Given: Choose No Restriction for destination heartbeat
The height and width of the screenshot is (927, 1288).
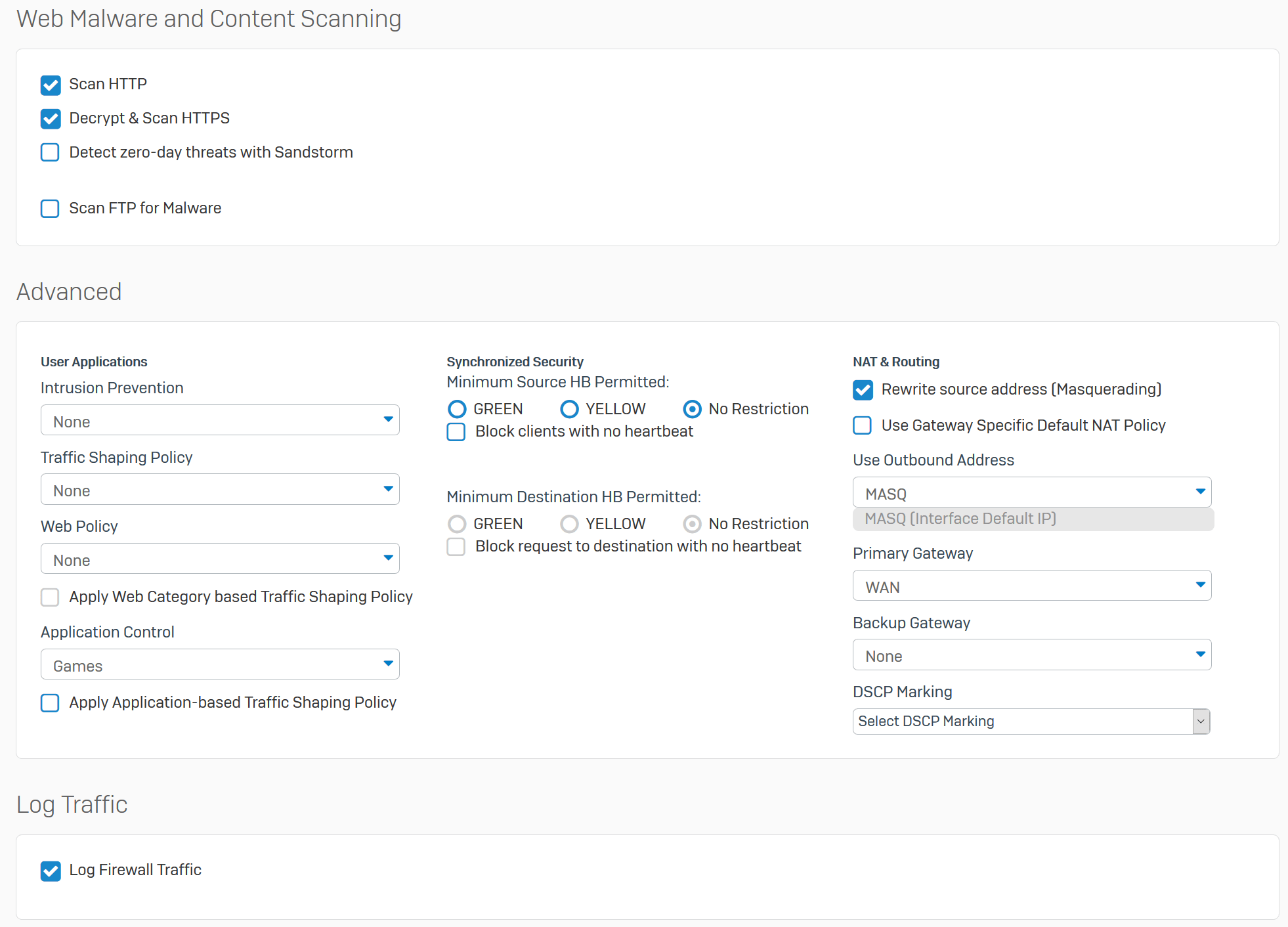Looking at the screenshot, I should tap(691, 524).
